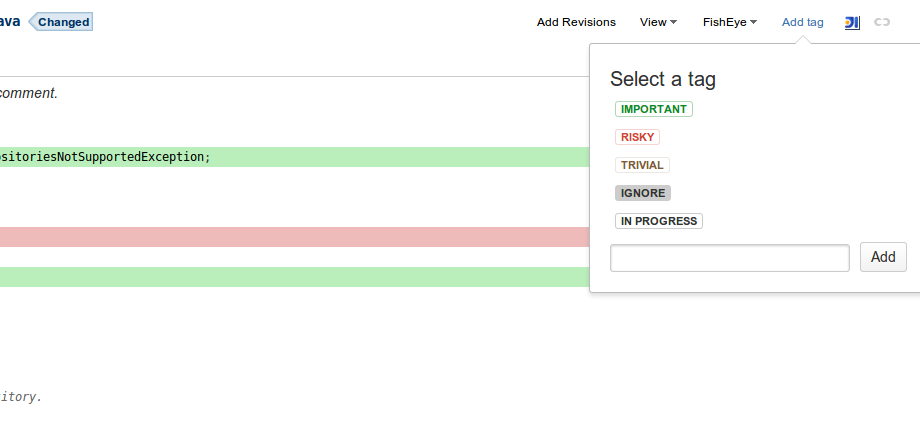920x445 pixels.
Task: Click the grey chain link icon
Action: 882,22
